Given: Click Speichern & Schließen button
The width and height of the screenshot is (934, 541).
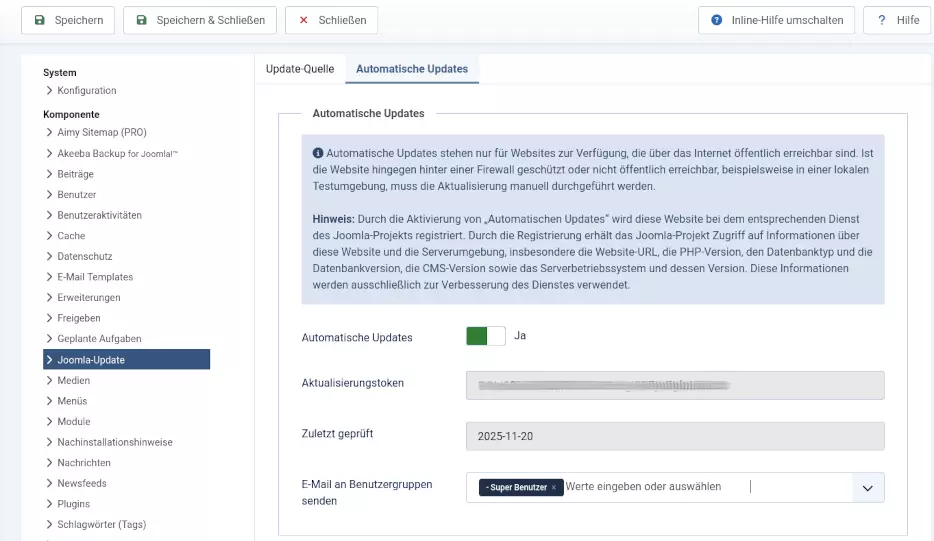Looking at the screenshot, I should pyautogui.click(x=200, y=20).
